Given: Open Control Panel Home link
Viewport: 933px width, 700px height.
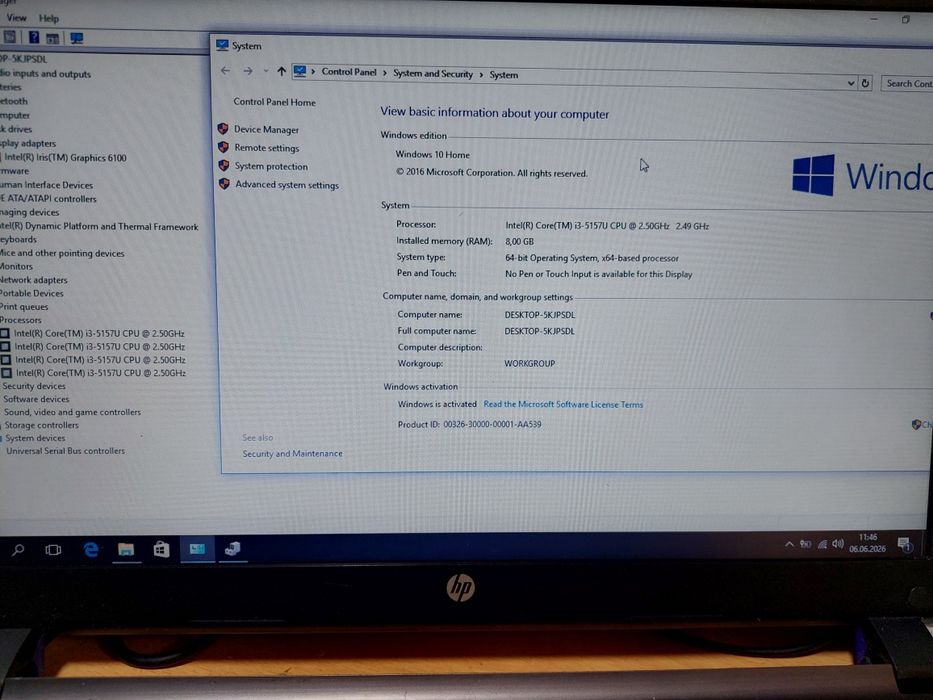Looking at the screenshot, I should coord(274,102).
